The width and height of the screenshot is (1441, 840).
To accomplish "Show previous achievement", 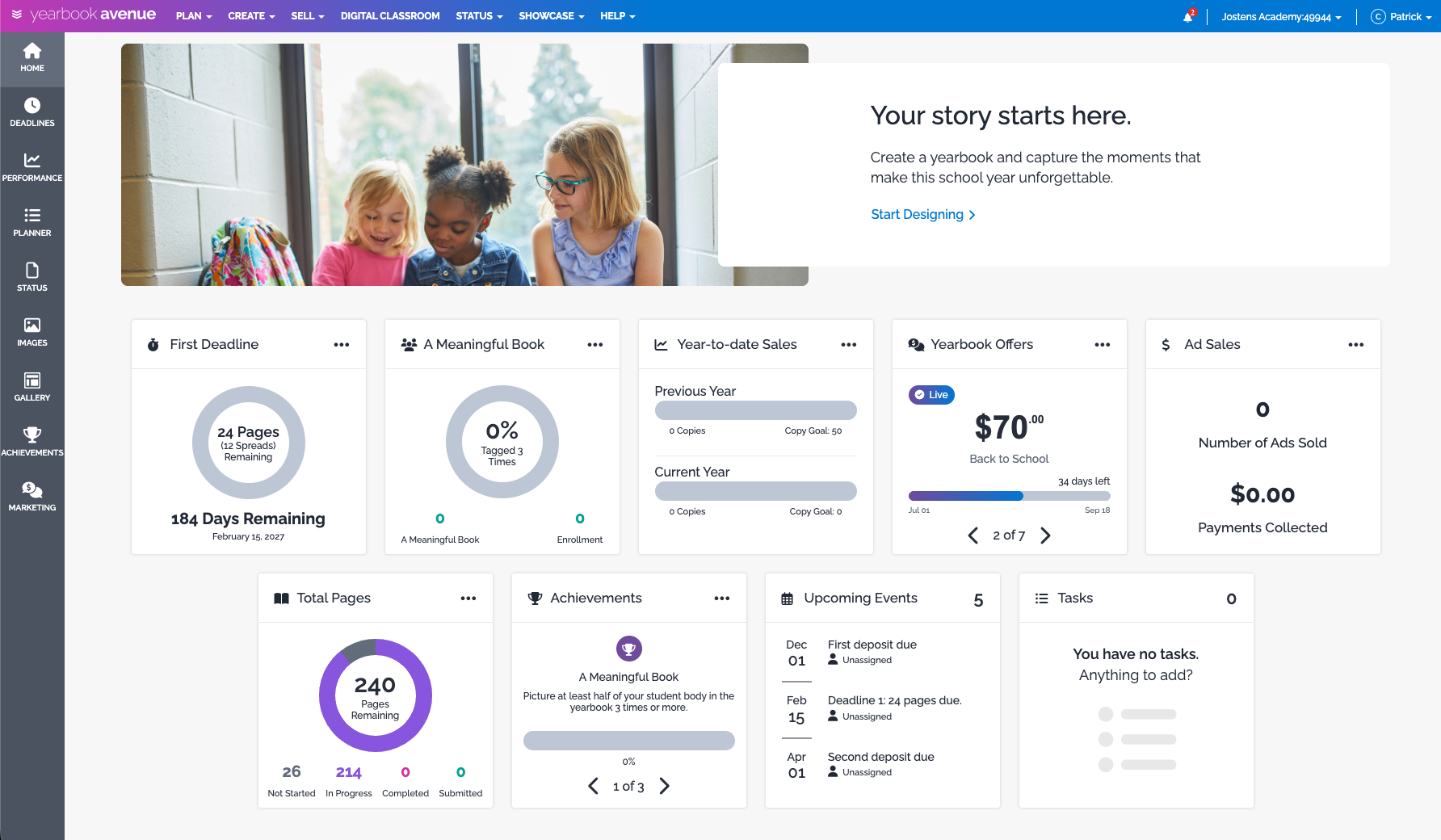I will [593, 786].
